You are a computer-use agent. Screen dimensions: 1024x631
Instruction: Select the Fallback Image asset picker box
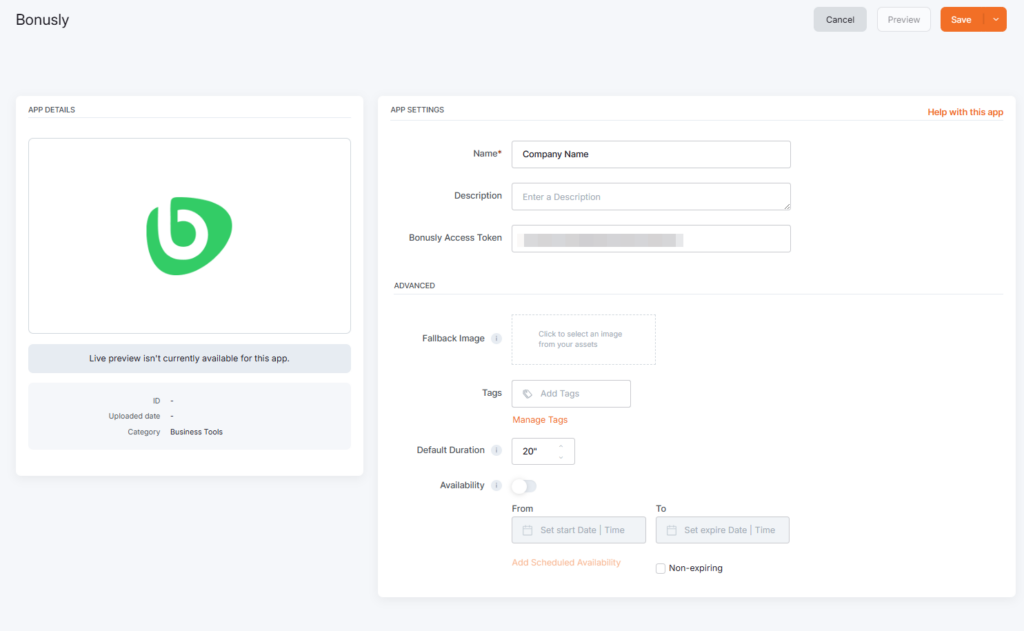pyautogui.click(x=583, y=339)
